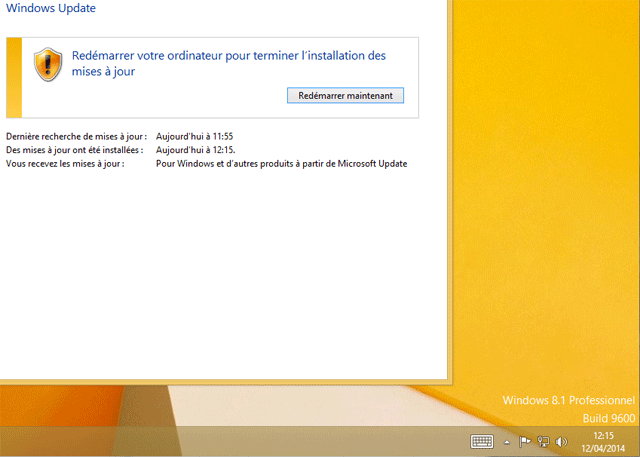Viewport: 640px width, 457px height.
Task: Click the yellow security shield icon
Action: click(x=47, y=64)
